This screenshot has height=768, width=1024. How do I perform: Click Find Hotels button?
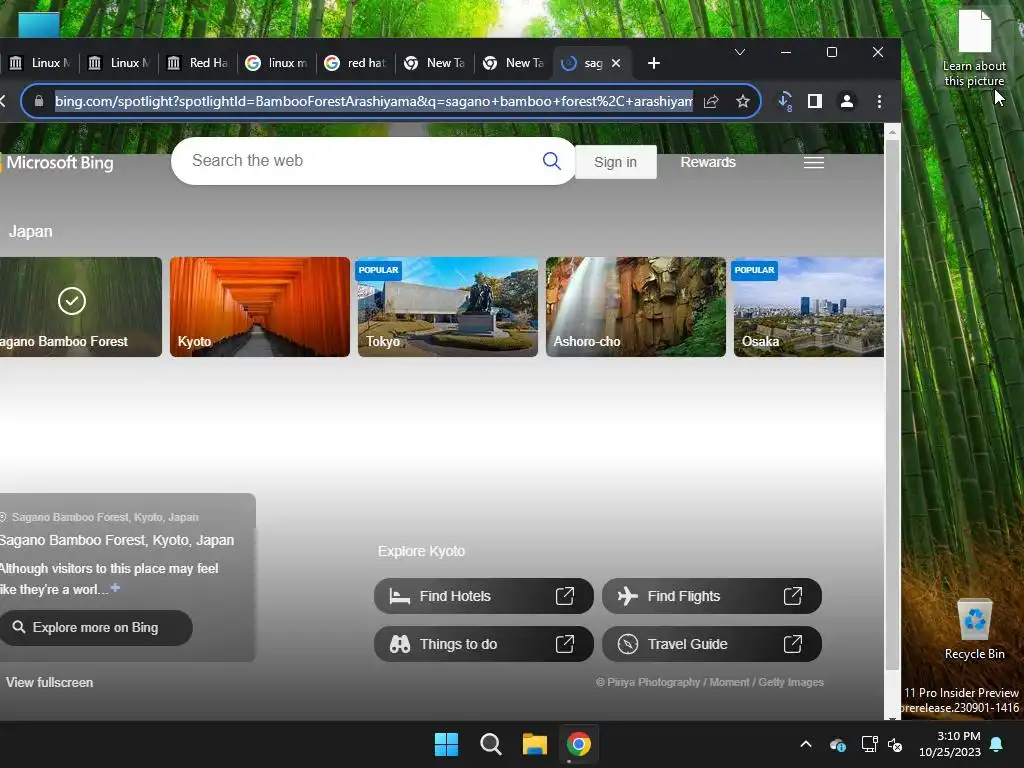coord(484,596)
